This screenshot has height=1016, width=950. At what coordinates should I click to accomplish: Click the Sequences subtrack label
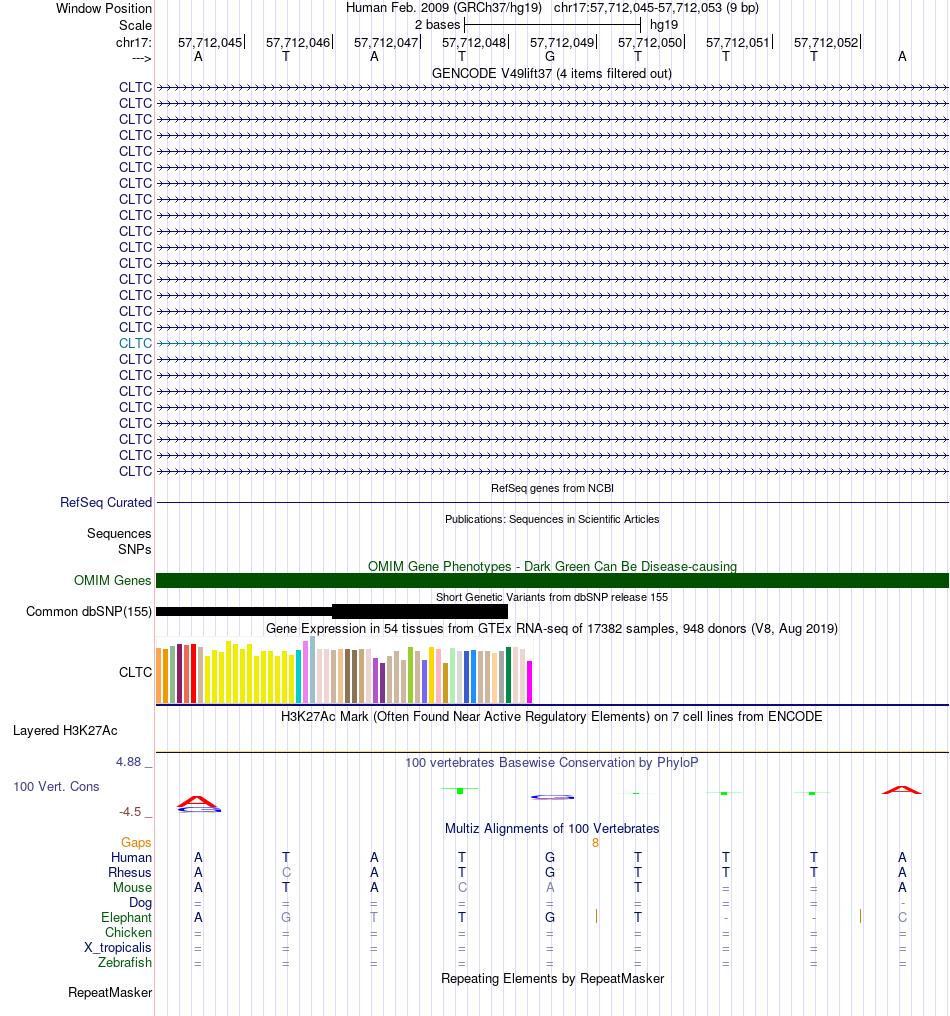[119, 533]
